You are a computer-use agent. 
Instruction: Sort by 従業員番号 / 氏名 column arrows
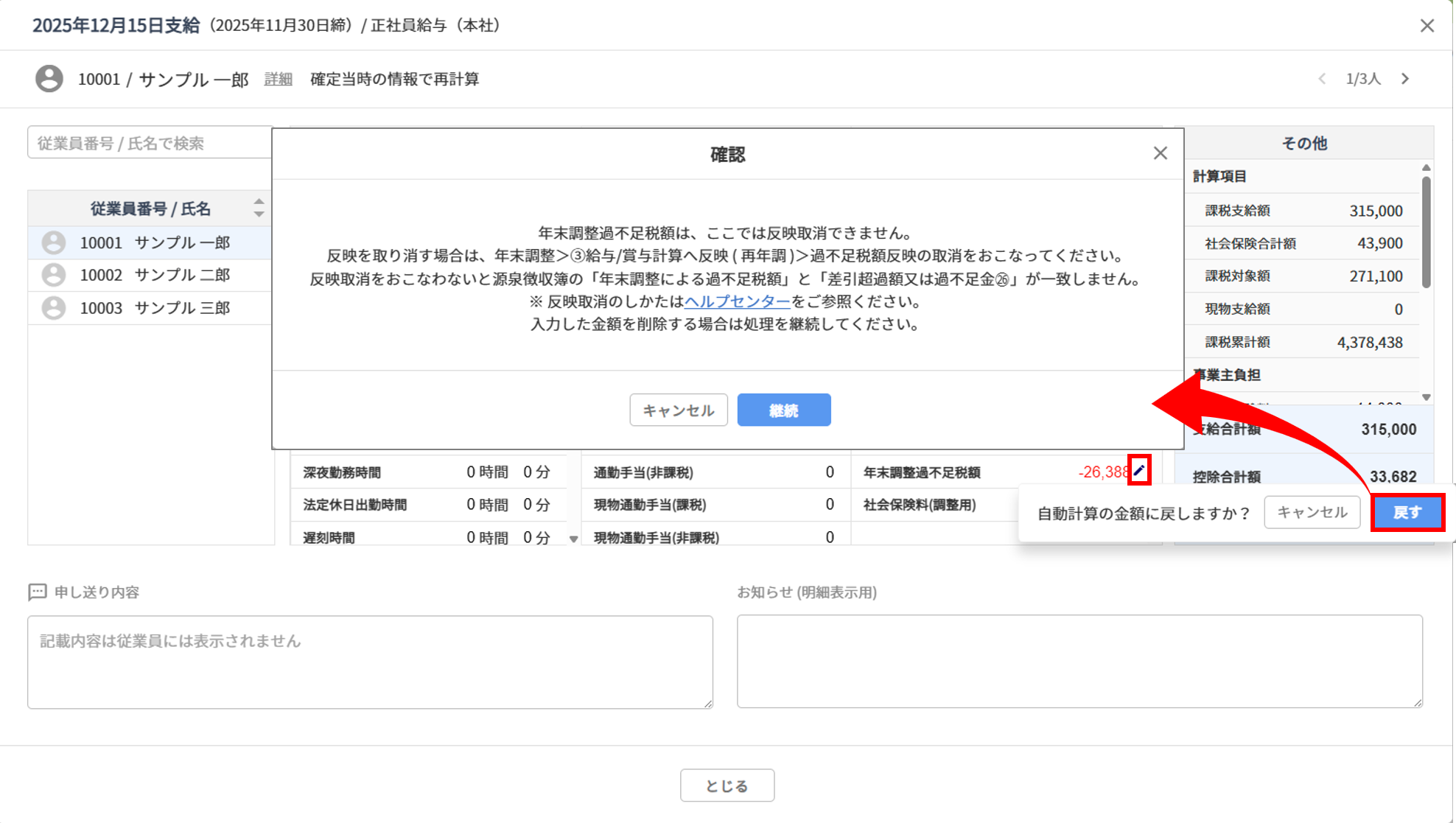click(259, 208)
